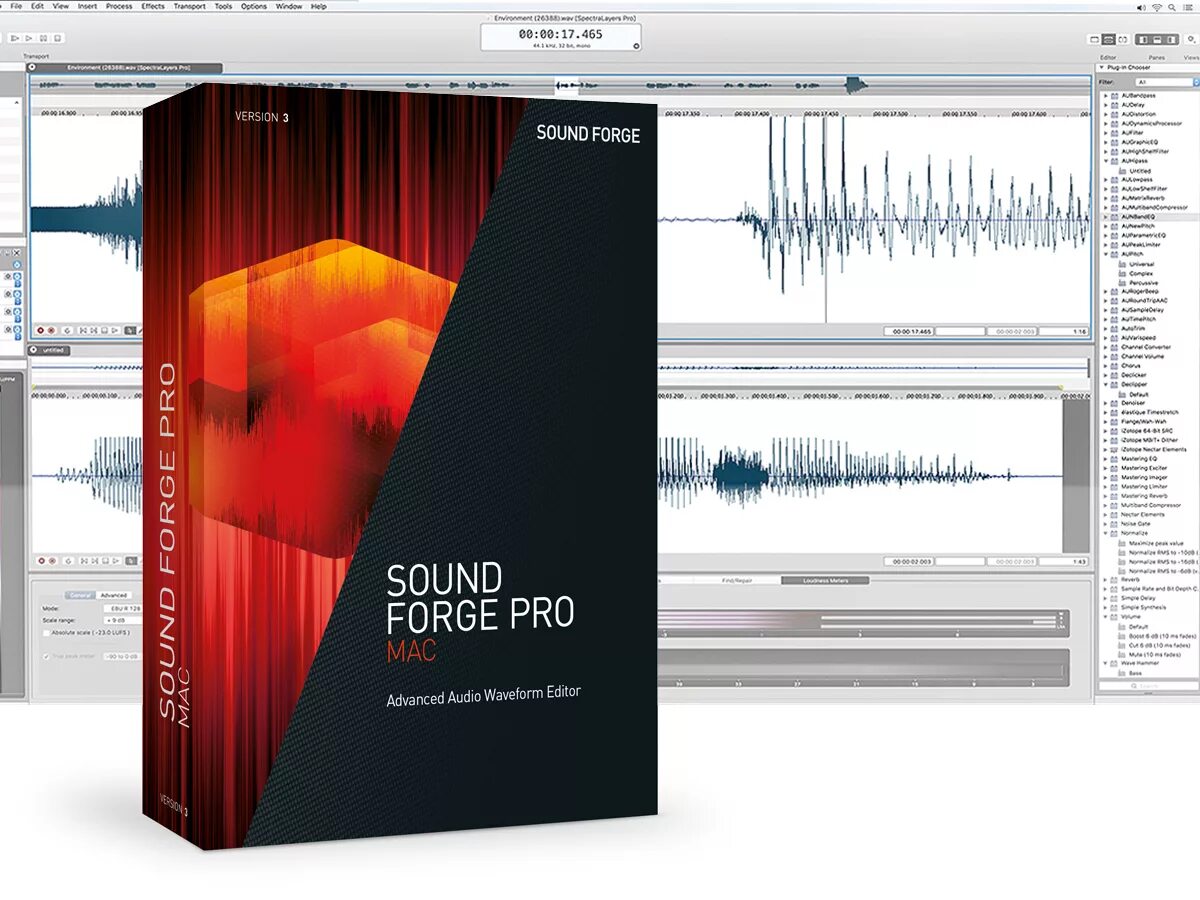
Task: Expand the AUBandpass plug-in
Action: (1105, 94)
